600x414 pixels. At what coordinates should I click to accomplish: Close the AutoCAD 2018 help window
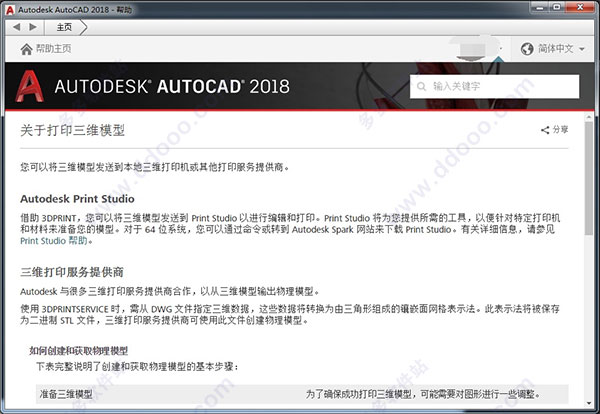coord(580,7)
